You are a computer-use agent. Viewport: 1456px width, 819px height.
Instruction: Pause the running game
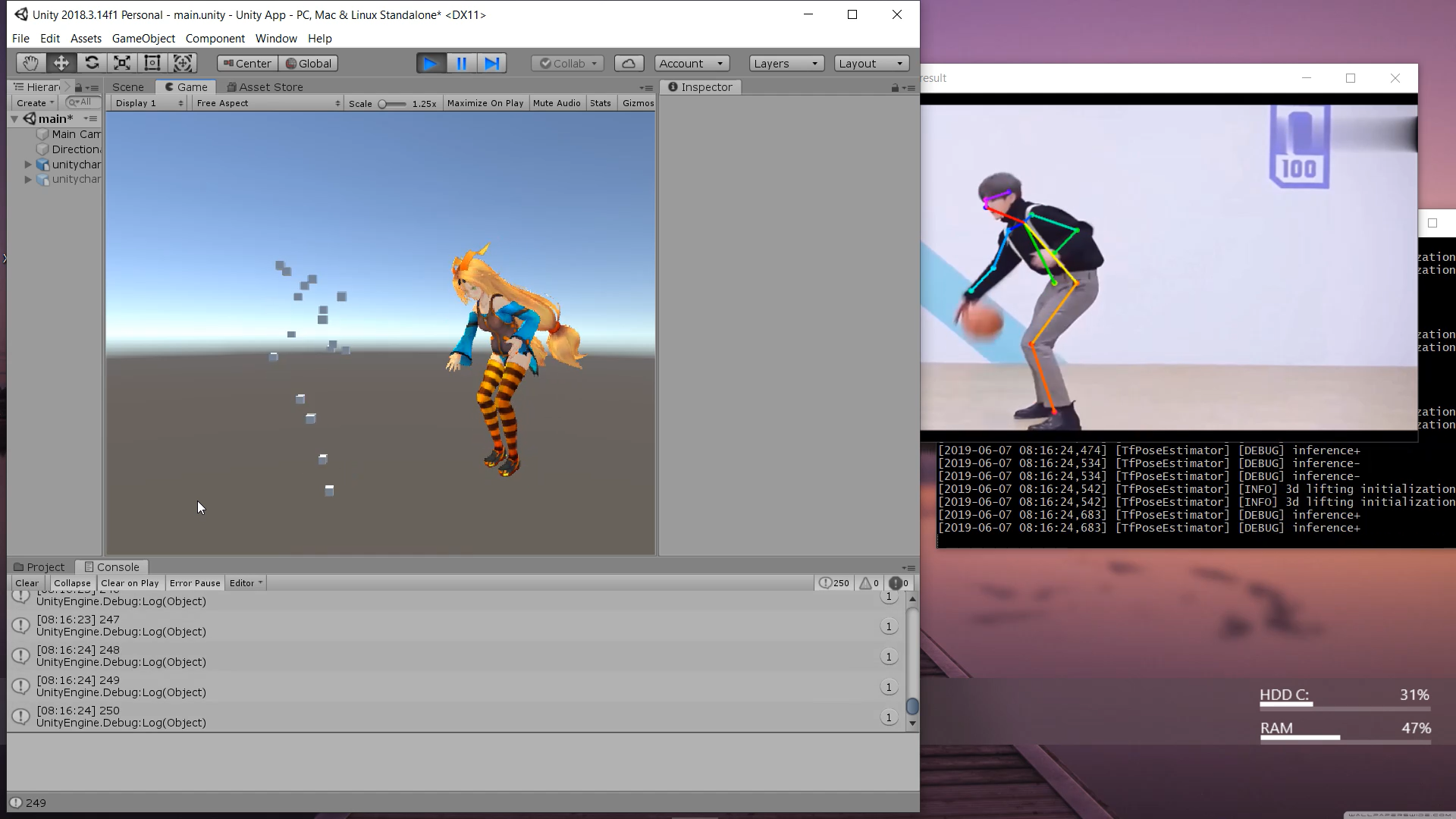pyautogui.click(x=461, y=64)
